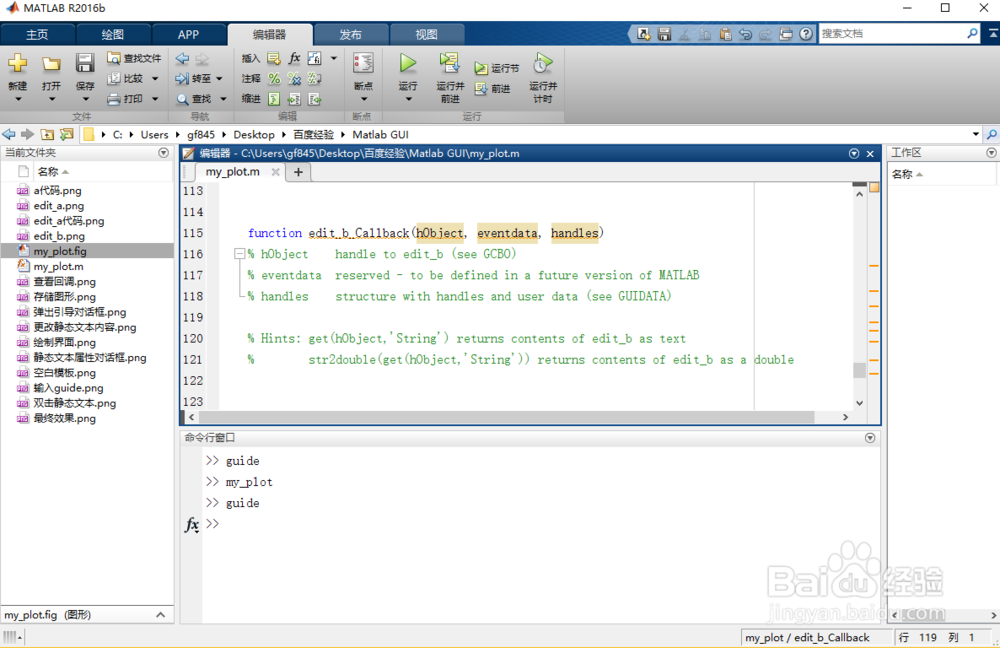Image resolution: width=1000 pixels, height=648 pixels.
Task: Click the fx function browser in command window
Action: tap(191, 524)
